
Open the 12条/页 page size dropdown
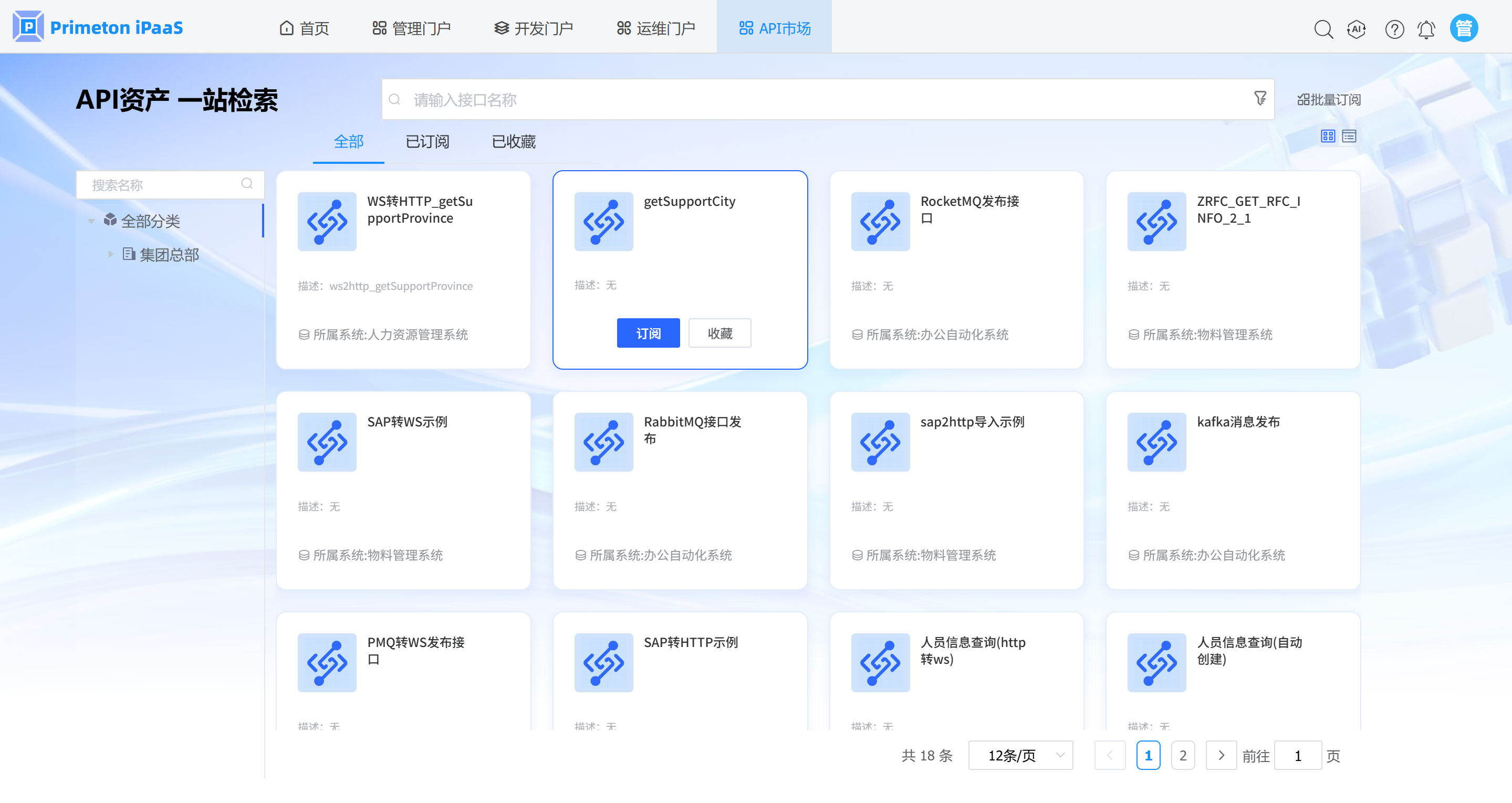click(x=1020, y=755)
